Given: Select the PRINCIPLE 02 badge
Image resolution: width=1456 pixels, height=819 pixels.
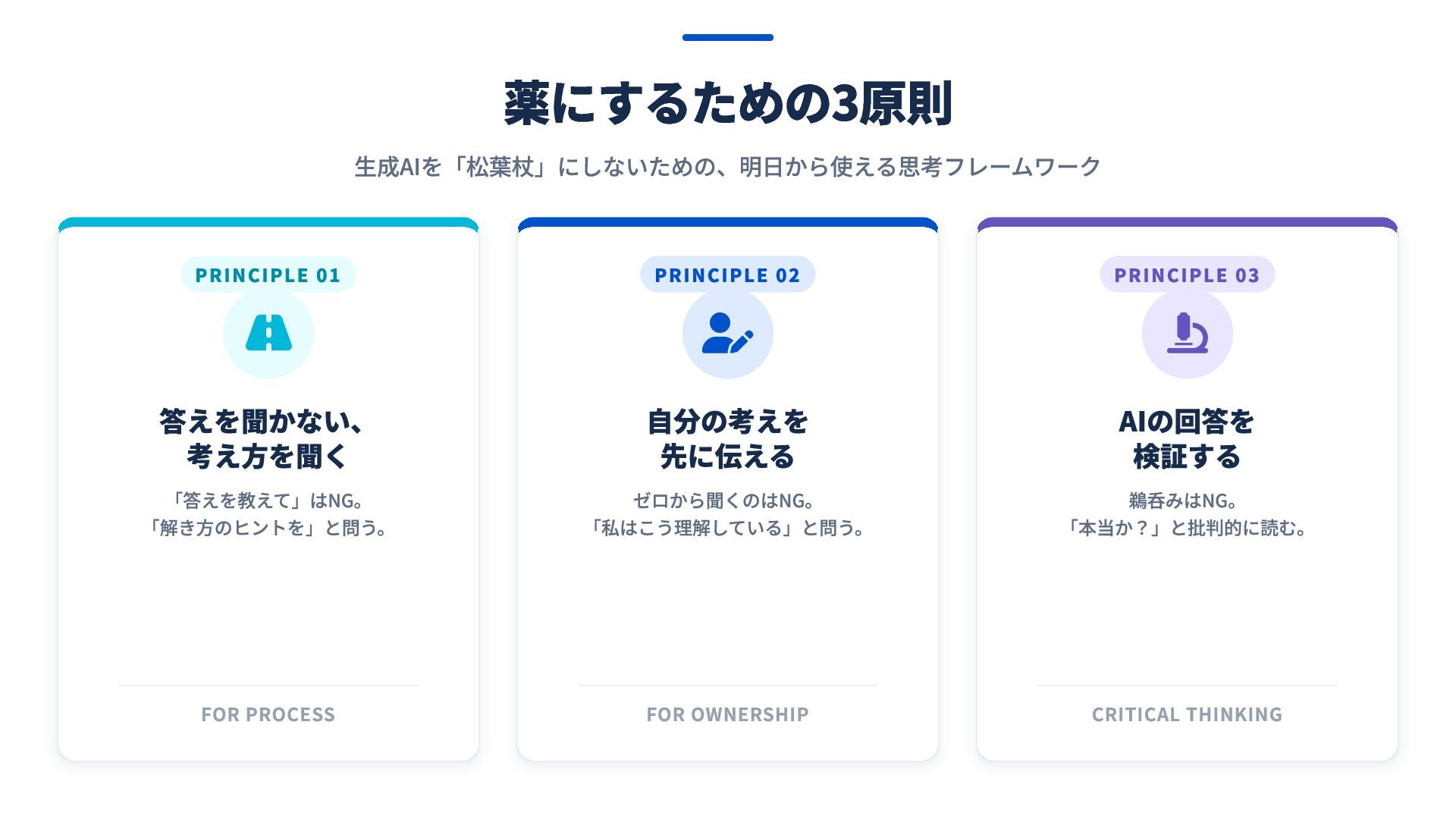Looking at the screenshot, I should pos(727,275).
